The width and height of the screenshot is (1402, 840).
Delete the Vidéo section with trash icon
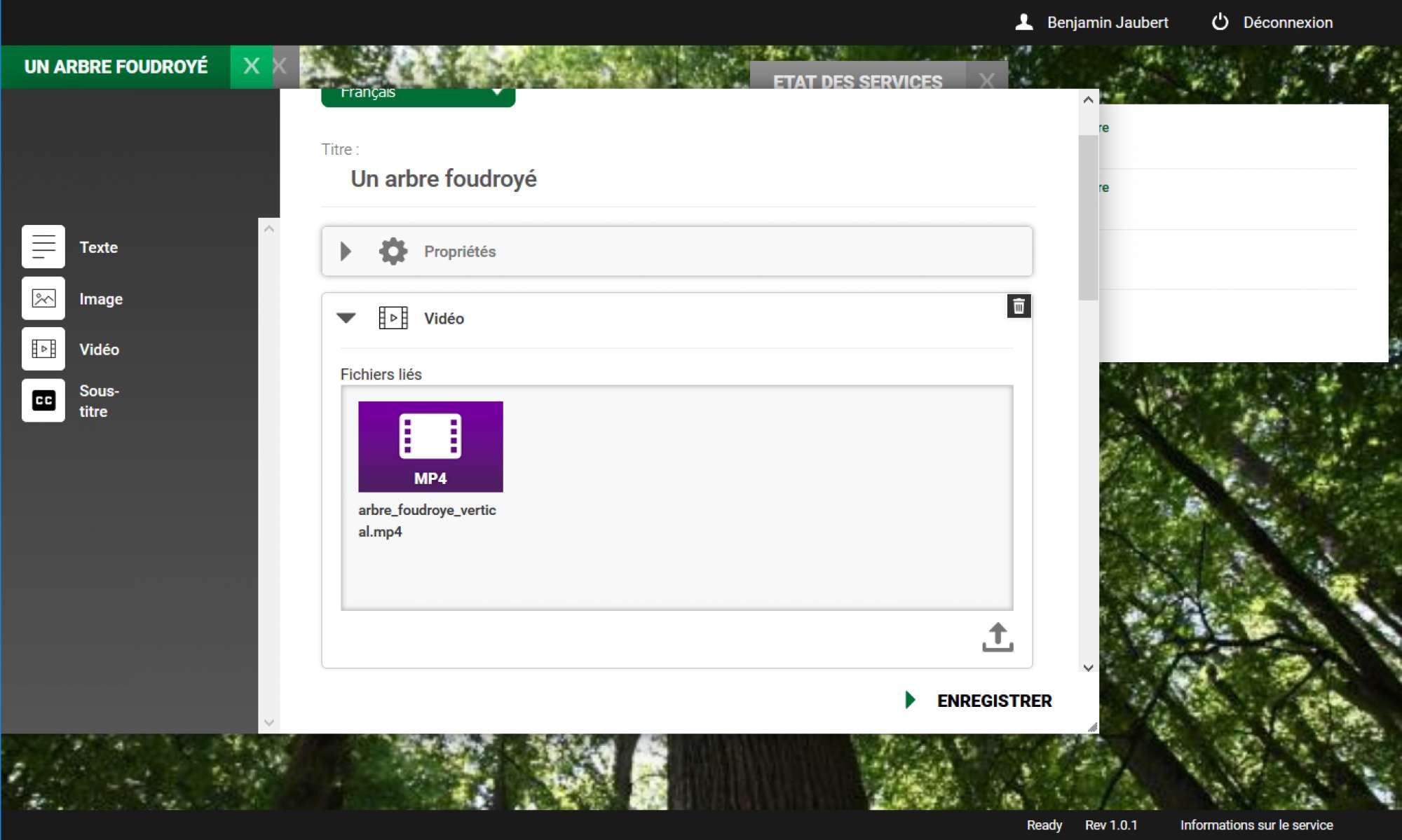pyautogui.click(x=1019, y=306)
